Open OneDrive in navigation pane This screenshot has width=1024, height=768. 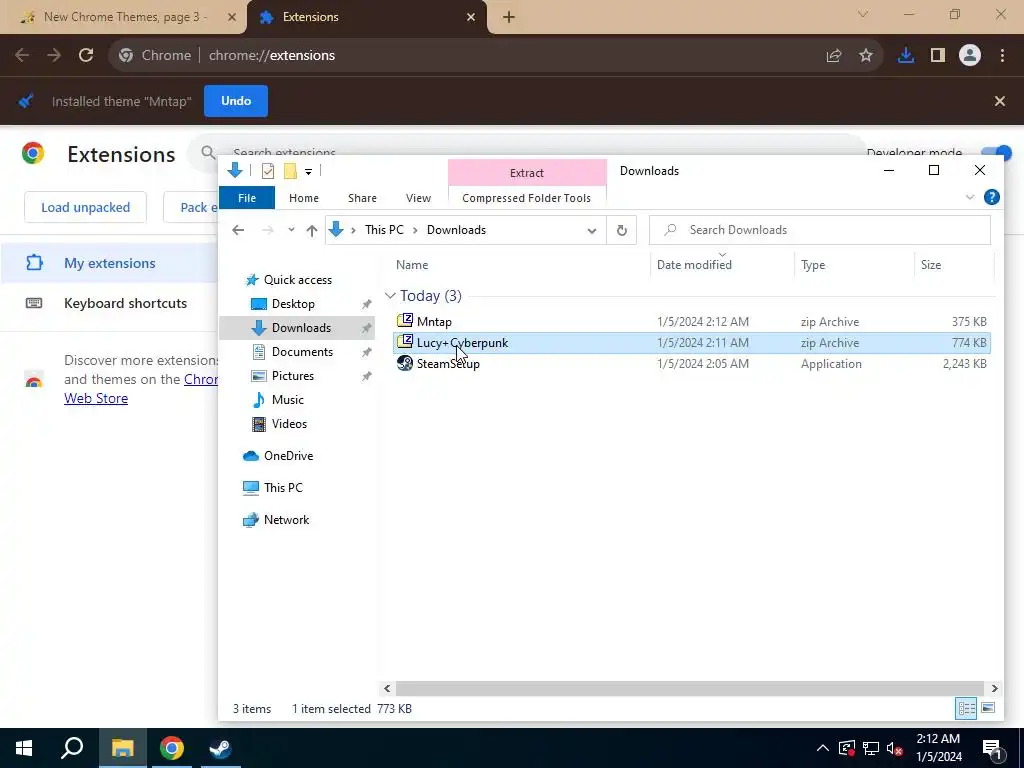coord(288,456)
